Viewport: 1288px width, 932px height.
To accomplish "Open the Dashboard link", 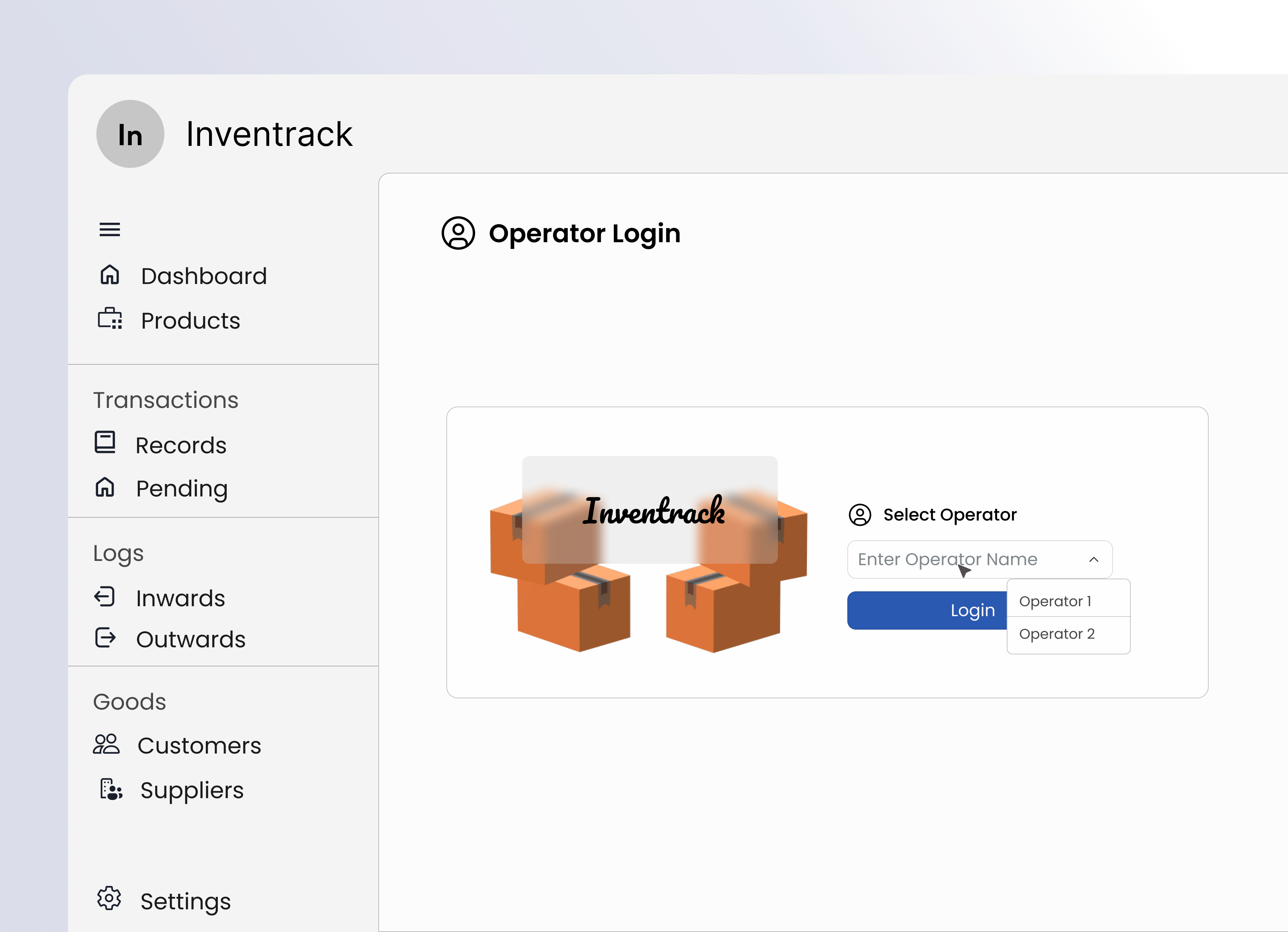I will pos(203,277).
